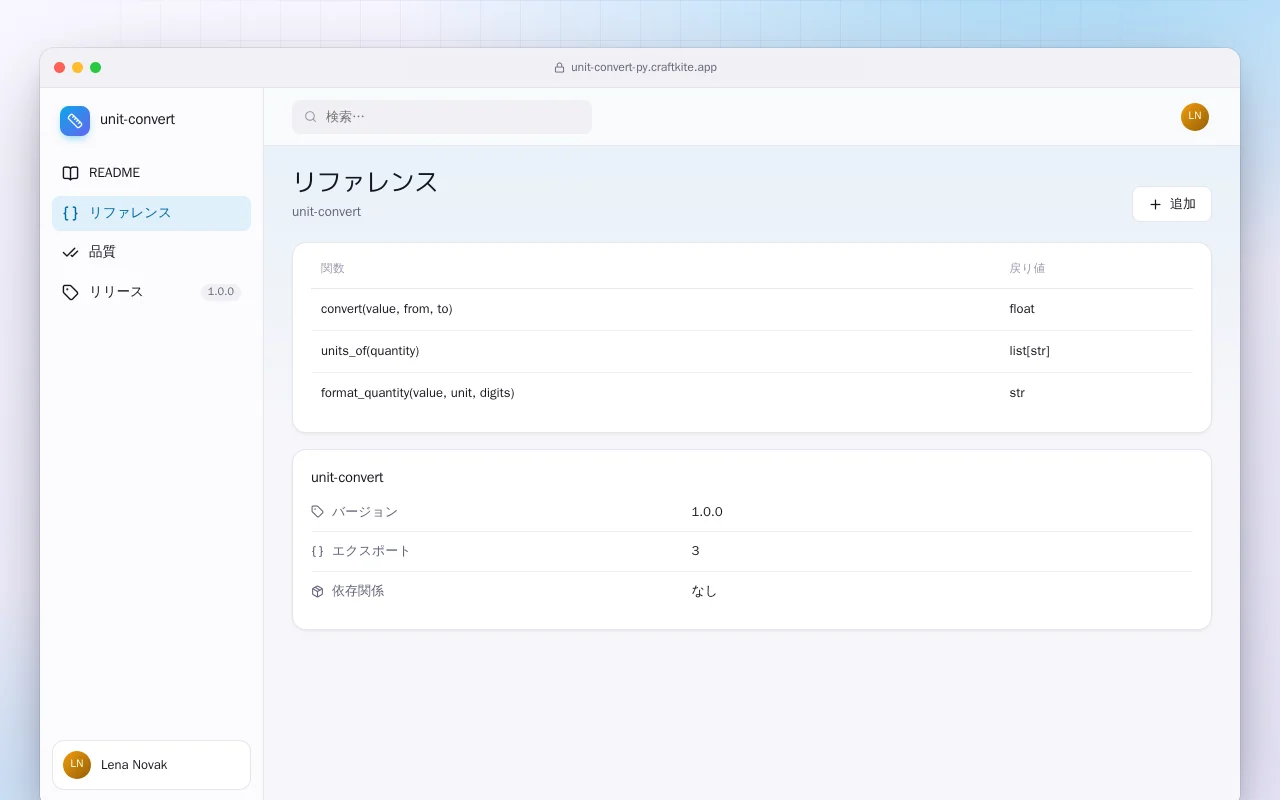Image resolution: width=1280 pixels, height=800 pixels.
Task: Focus the 検索 search field
Action: click(x=442, y=117)
